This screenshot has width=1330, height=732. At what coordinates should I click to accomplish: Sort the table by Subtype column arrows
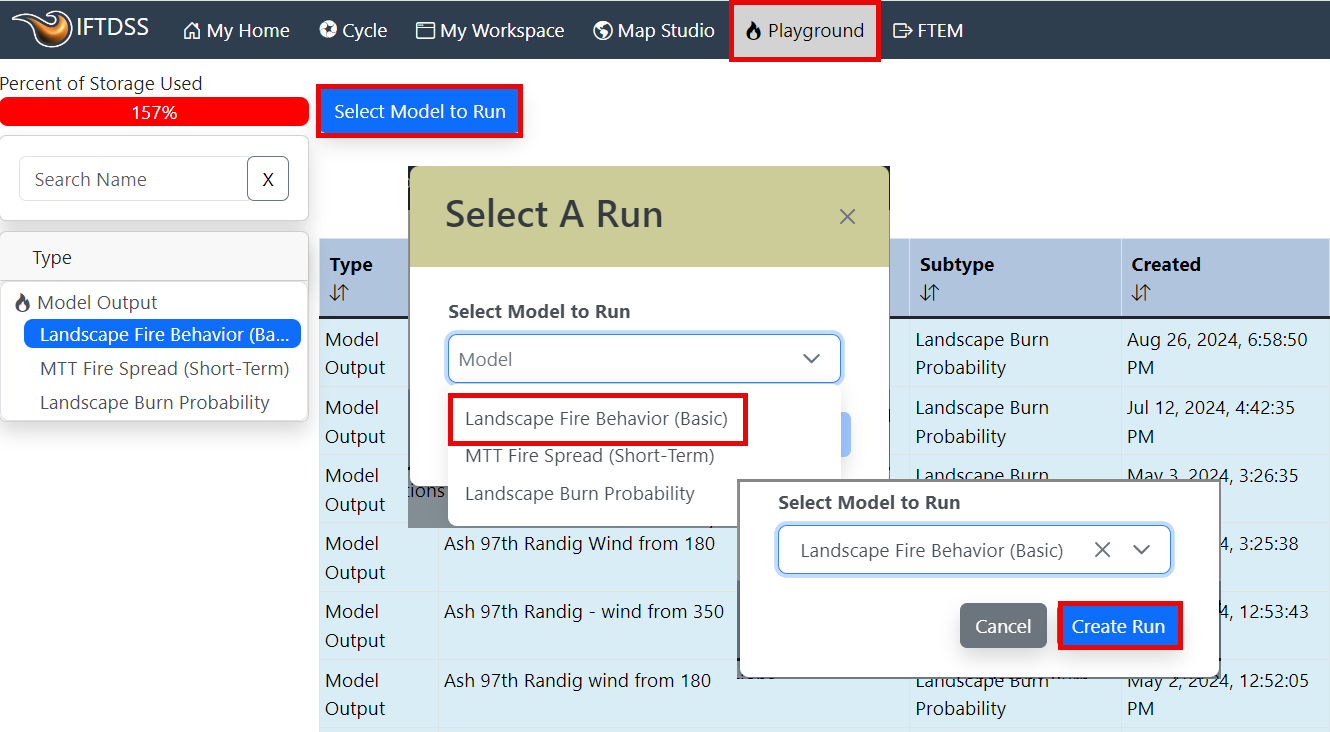(x=929, y=293)
